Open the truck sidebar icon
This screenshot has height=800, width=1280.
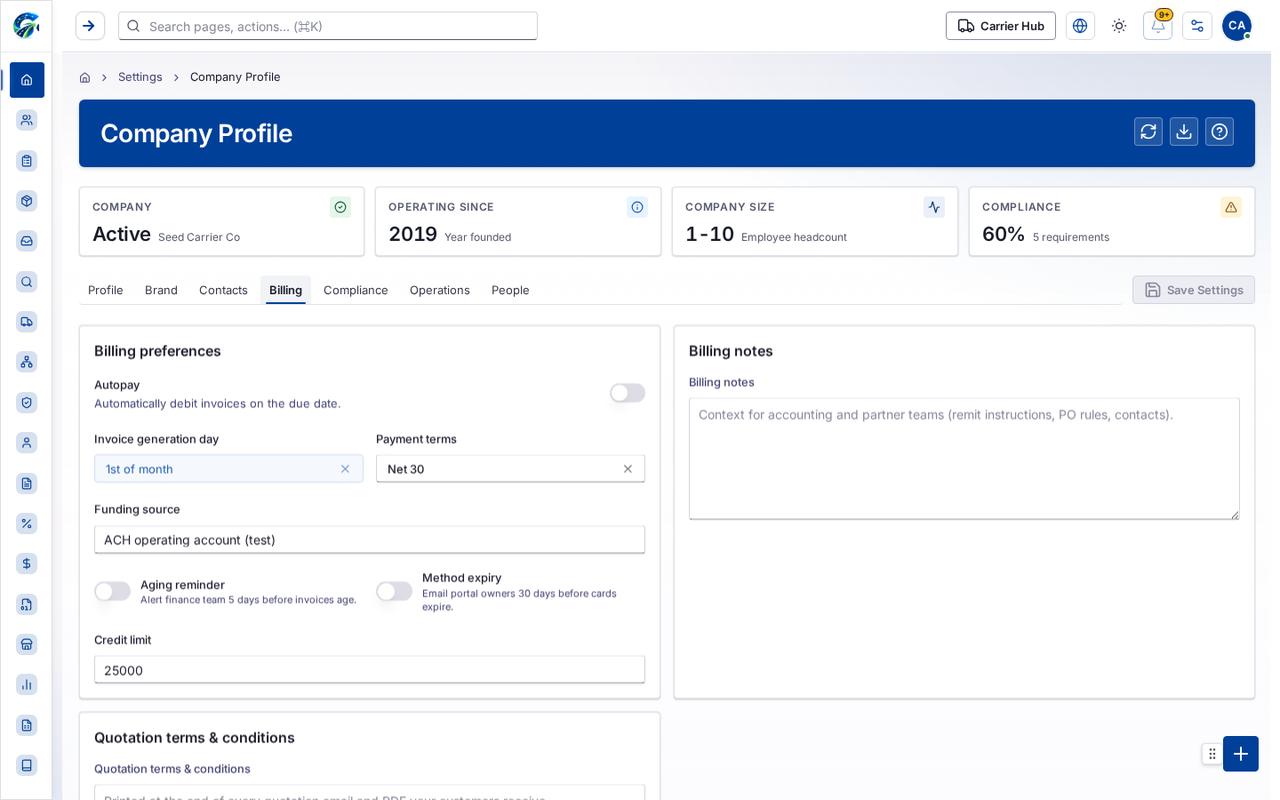(x=27, y=322)
